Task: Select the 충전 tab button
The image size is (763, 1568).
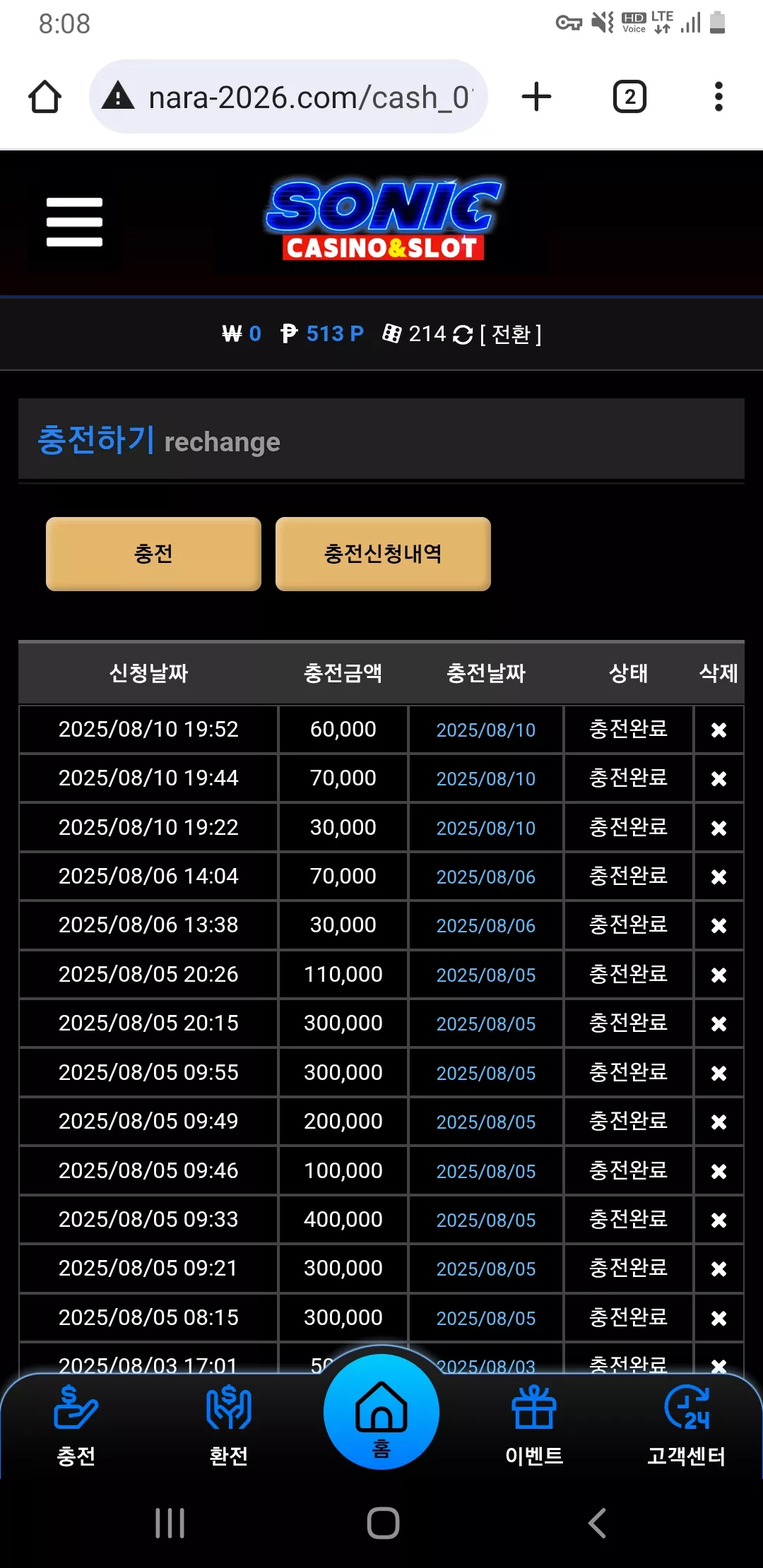Action: tap(153, 554)
